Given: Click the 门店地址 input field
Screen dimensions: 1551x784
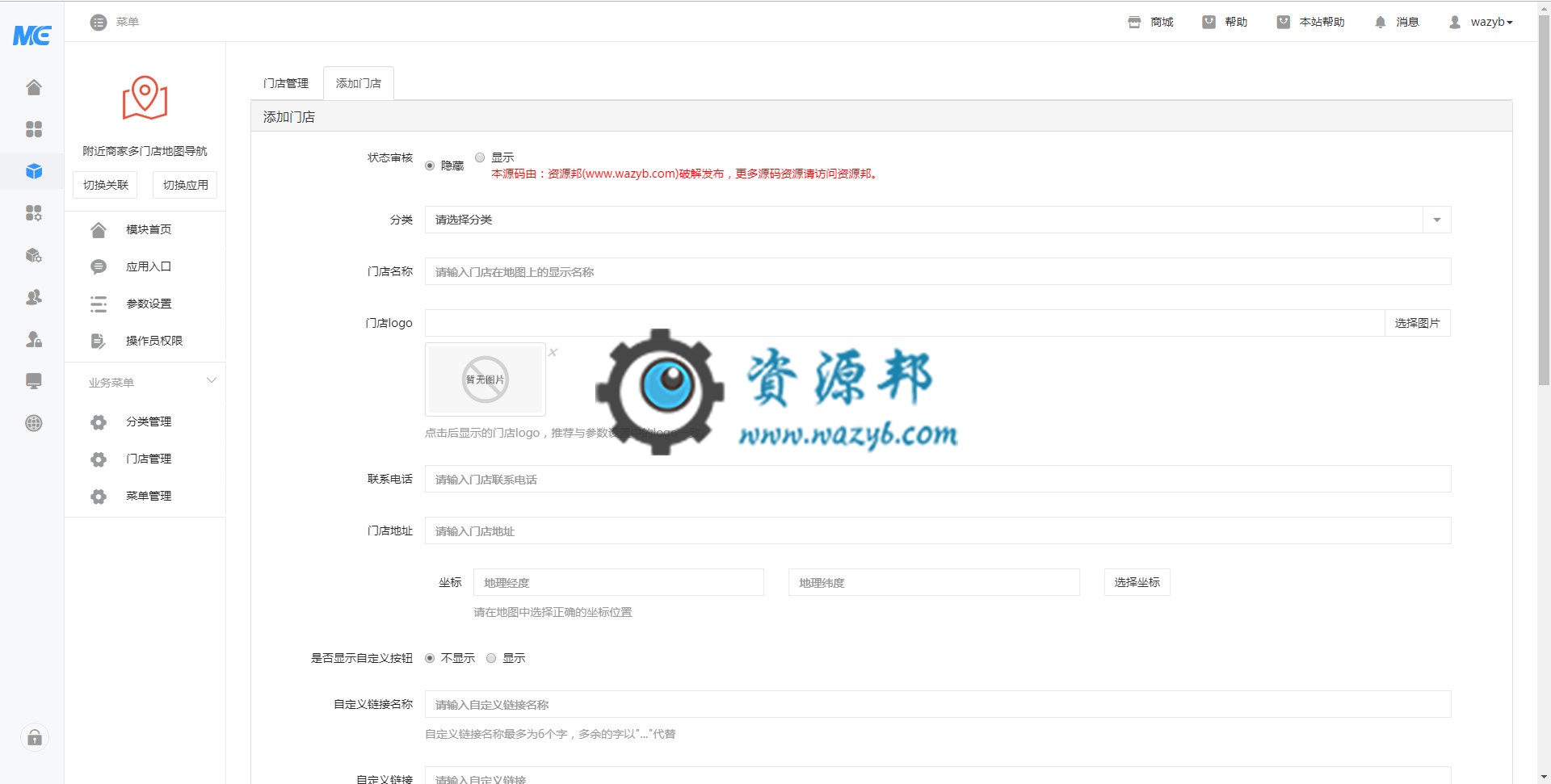Looking at the screenshot, I should (x=938, y=531).
